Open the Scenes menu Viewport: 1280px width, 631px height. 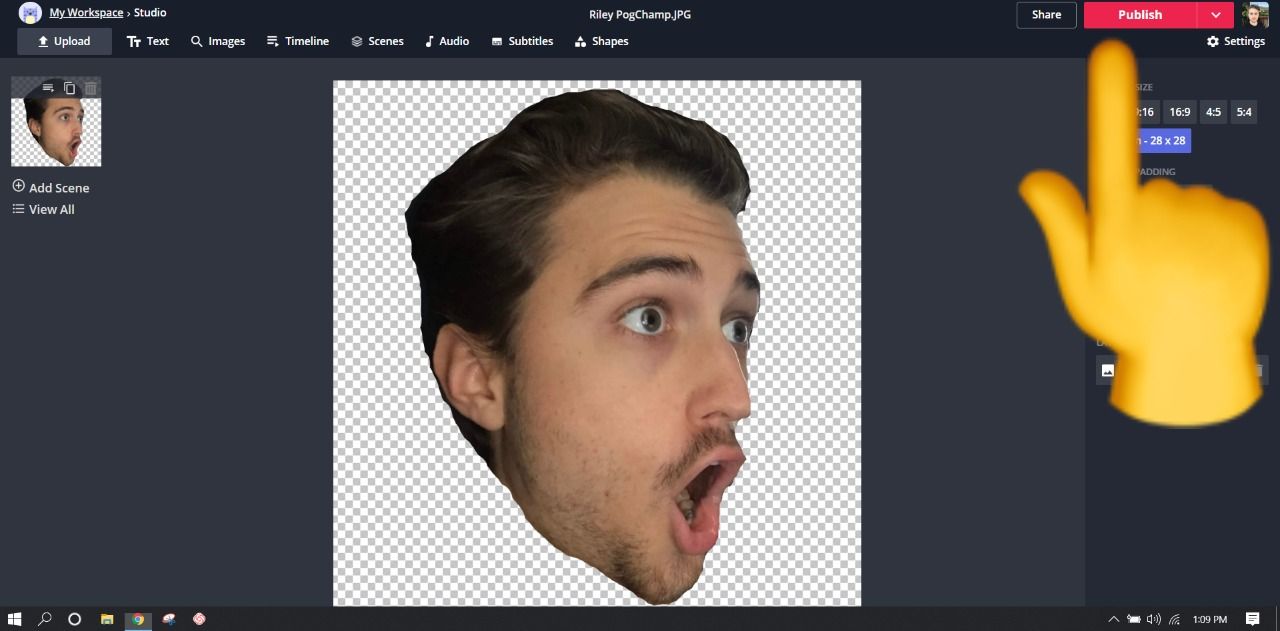point(377,41)
